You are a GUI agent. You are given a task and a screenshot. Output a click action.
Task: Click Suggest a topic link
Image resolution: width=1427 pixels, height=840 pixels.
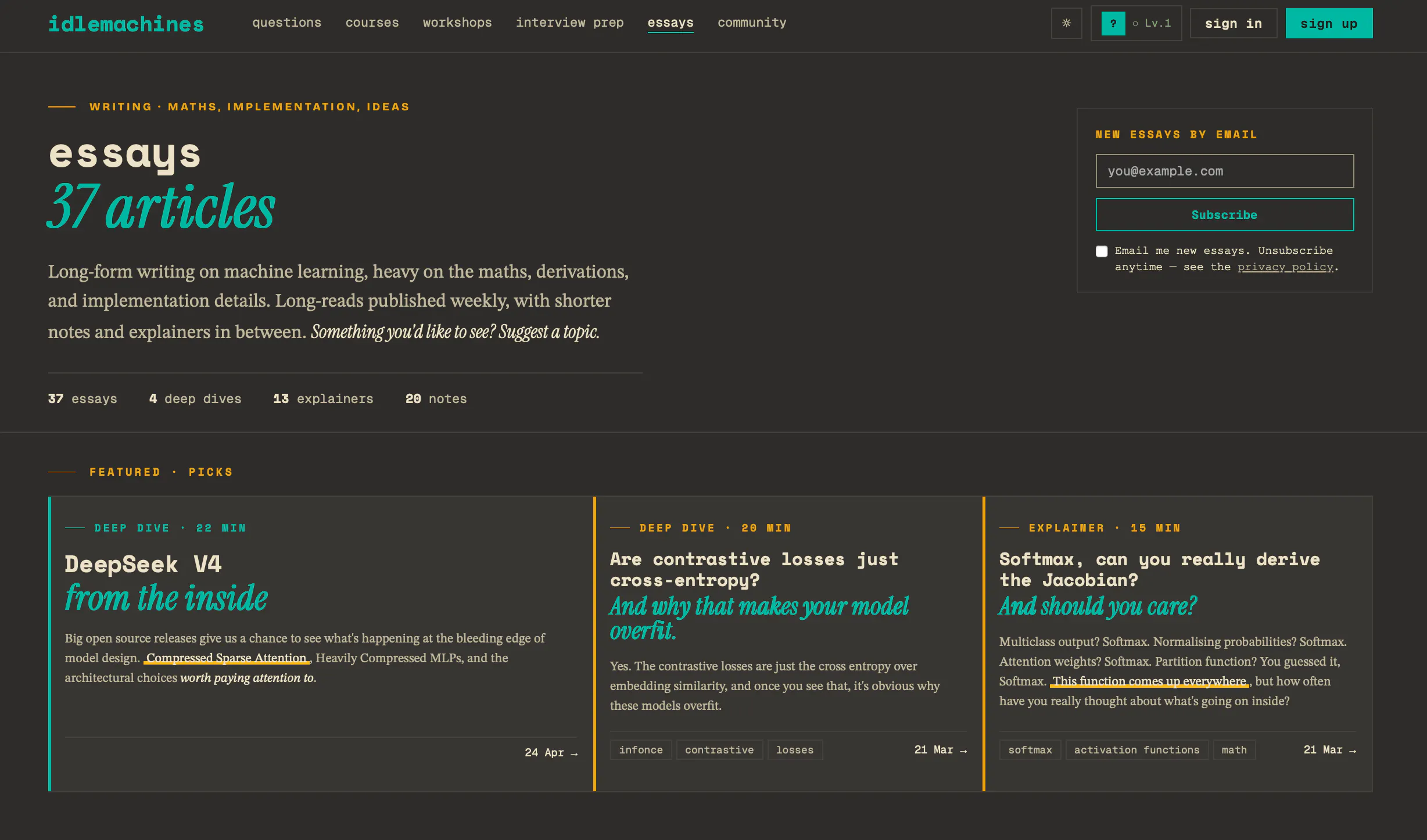pos(549,332)
